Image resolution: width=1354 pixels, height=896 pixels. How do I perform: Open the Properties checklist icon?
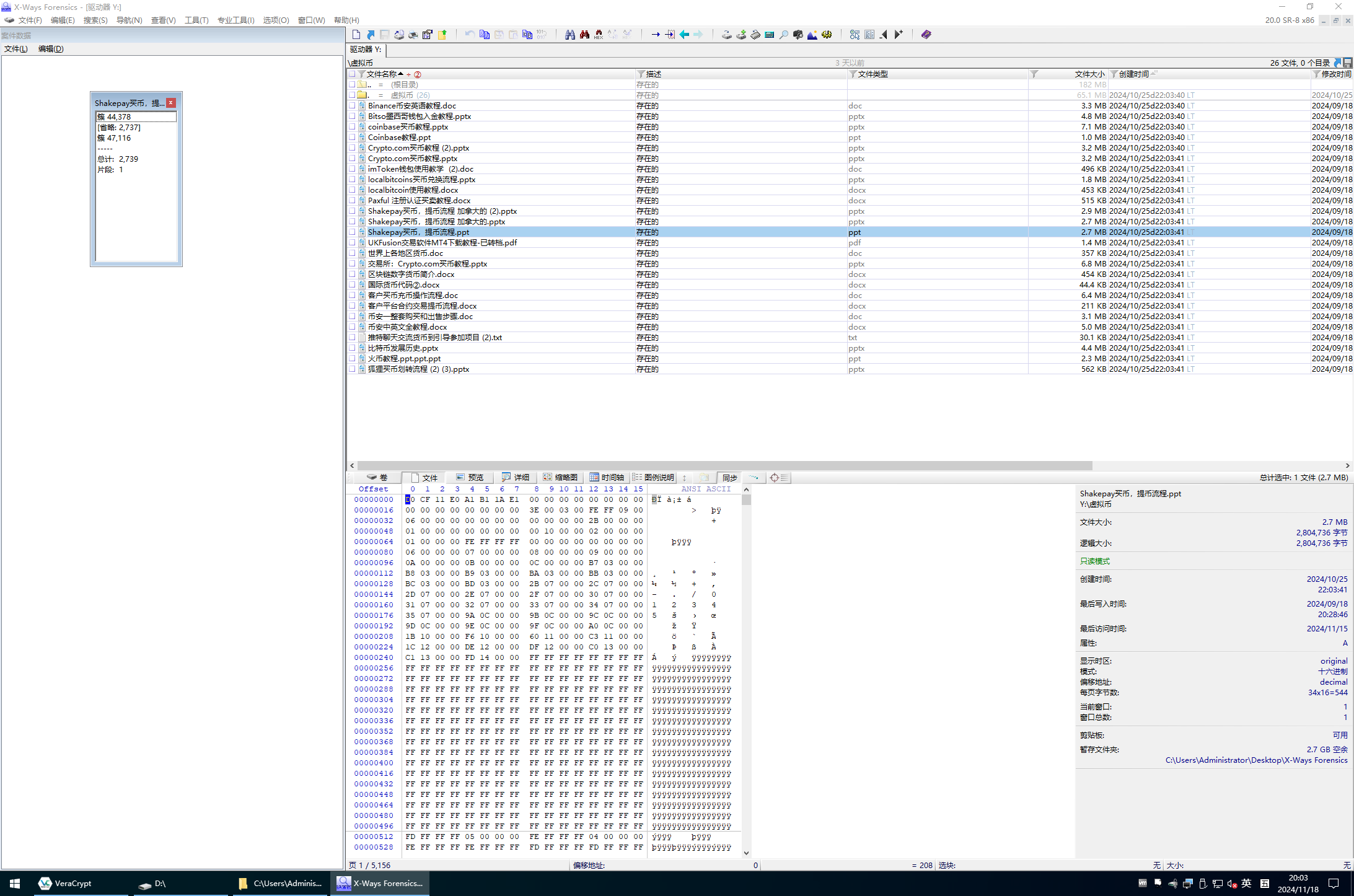[428, 35]
